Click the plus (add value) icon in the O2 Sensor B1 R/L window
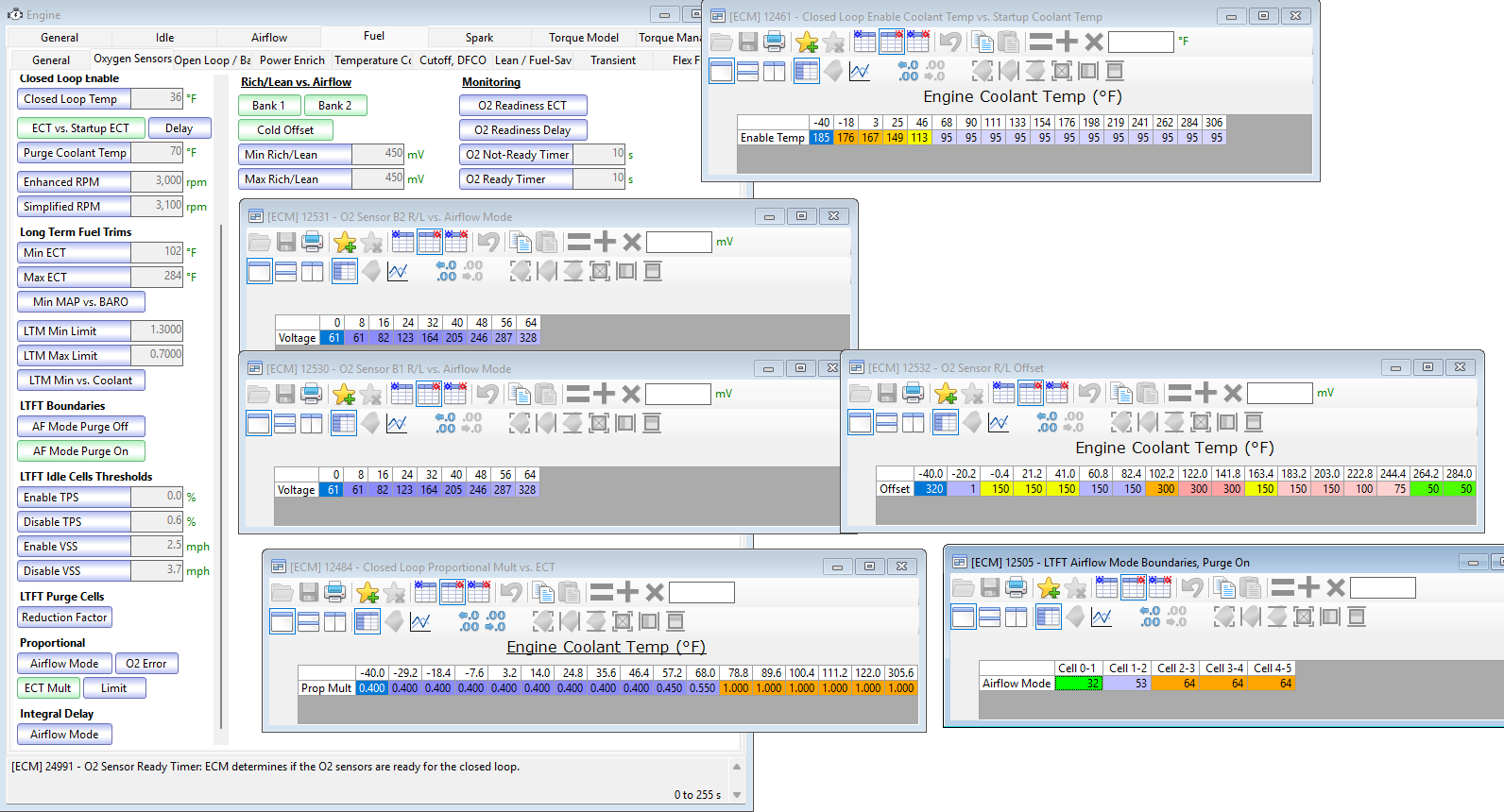Viewport: 1504px width, 812px height. (x=605, y=394)
